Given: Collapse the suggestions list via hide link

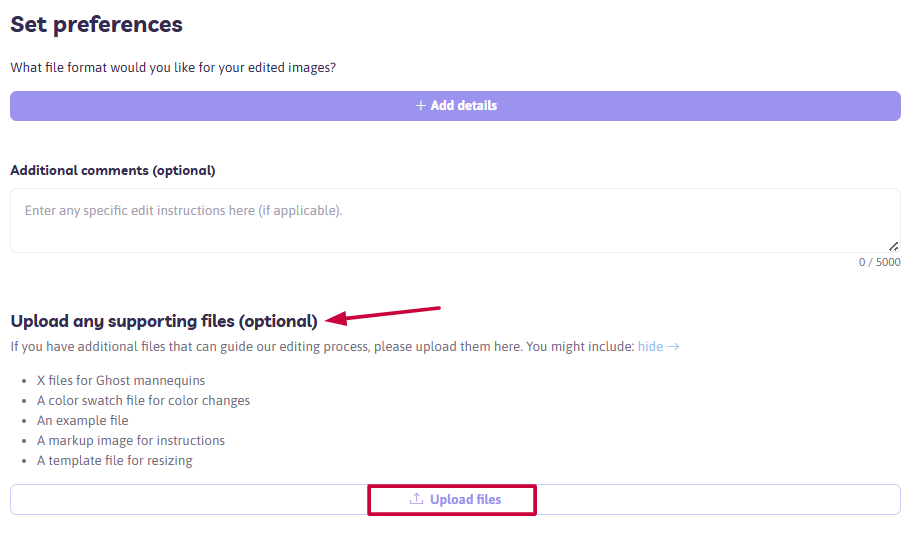Looking at the screenshot, I should [x=650, y=347].
